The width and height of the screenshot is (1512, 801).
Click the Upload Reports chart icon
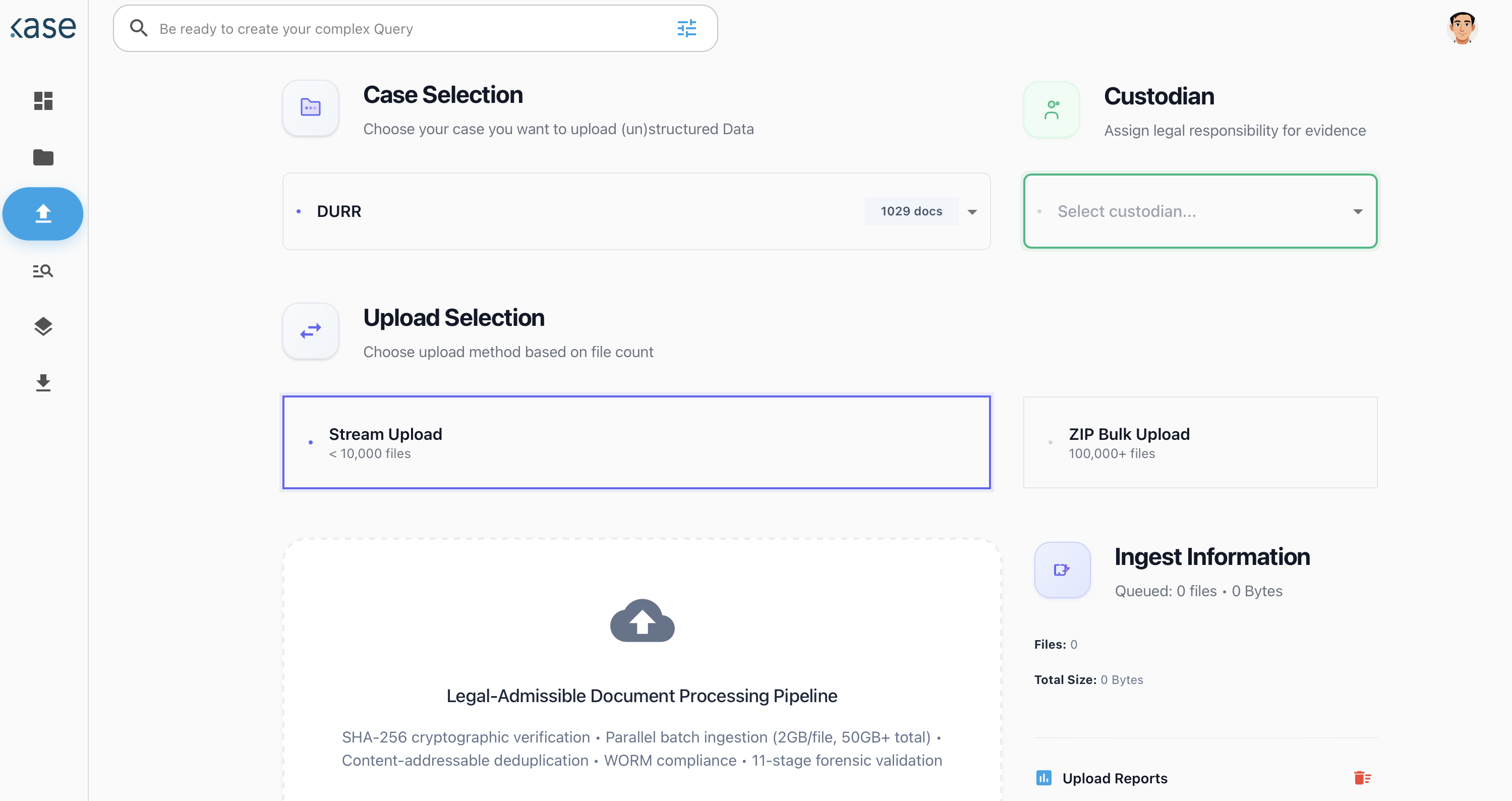click(x=1043, y=778)
